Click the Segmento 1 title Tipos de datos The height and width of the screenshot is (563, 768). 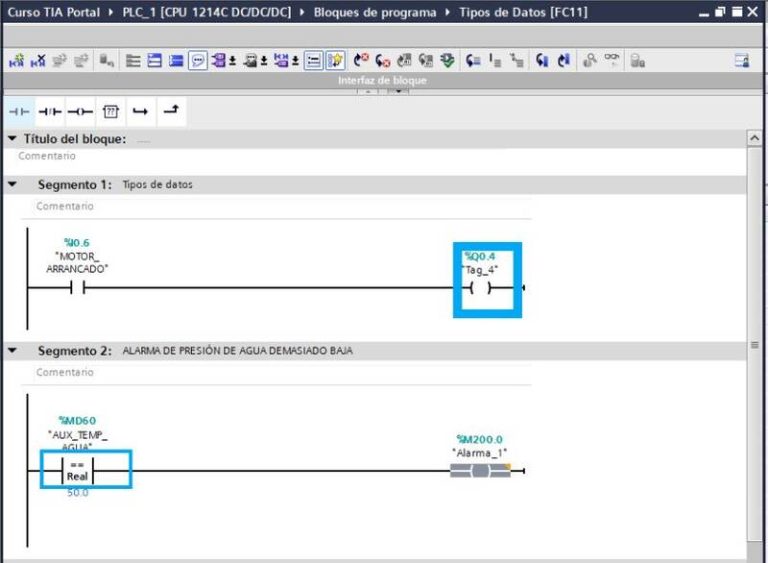(x=157, y=185)
